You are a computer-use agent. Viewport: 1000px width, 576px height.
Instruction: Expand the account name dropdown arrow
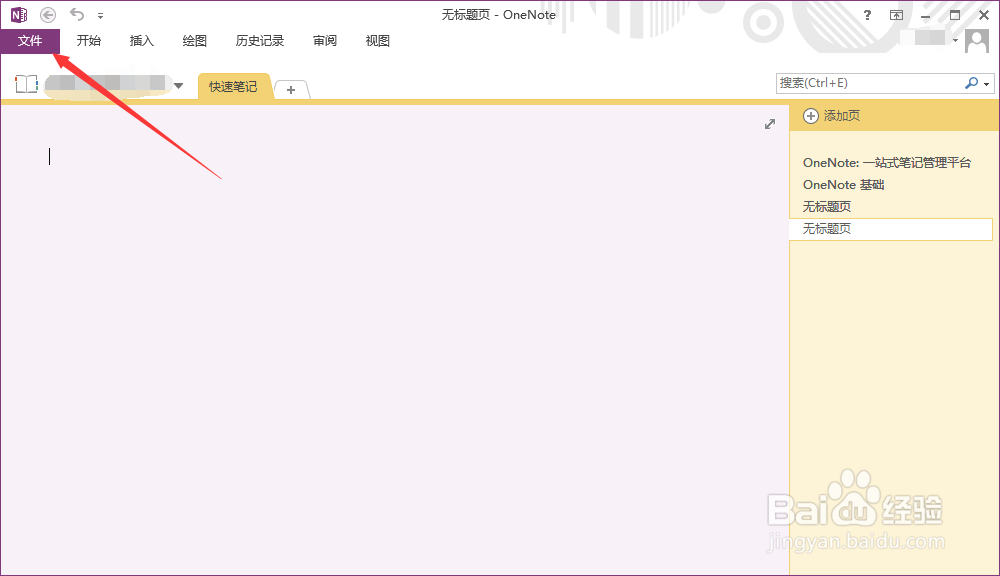955,40
